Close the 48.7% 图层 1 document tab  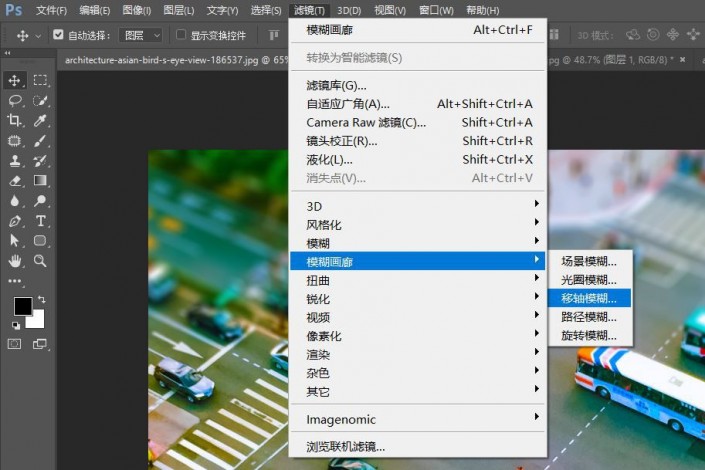[683, 59]
